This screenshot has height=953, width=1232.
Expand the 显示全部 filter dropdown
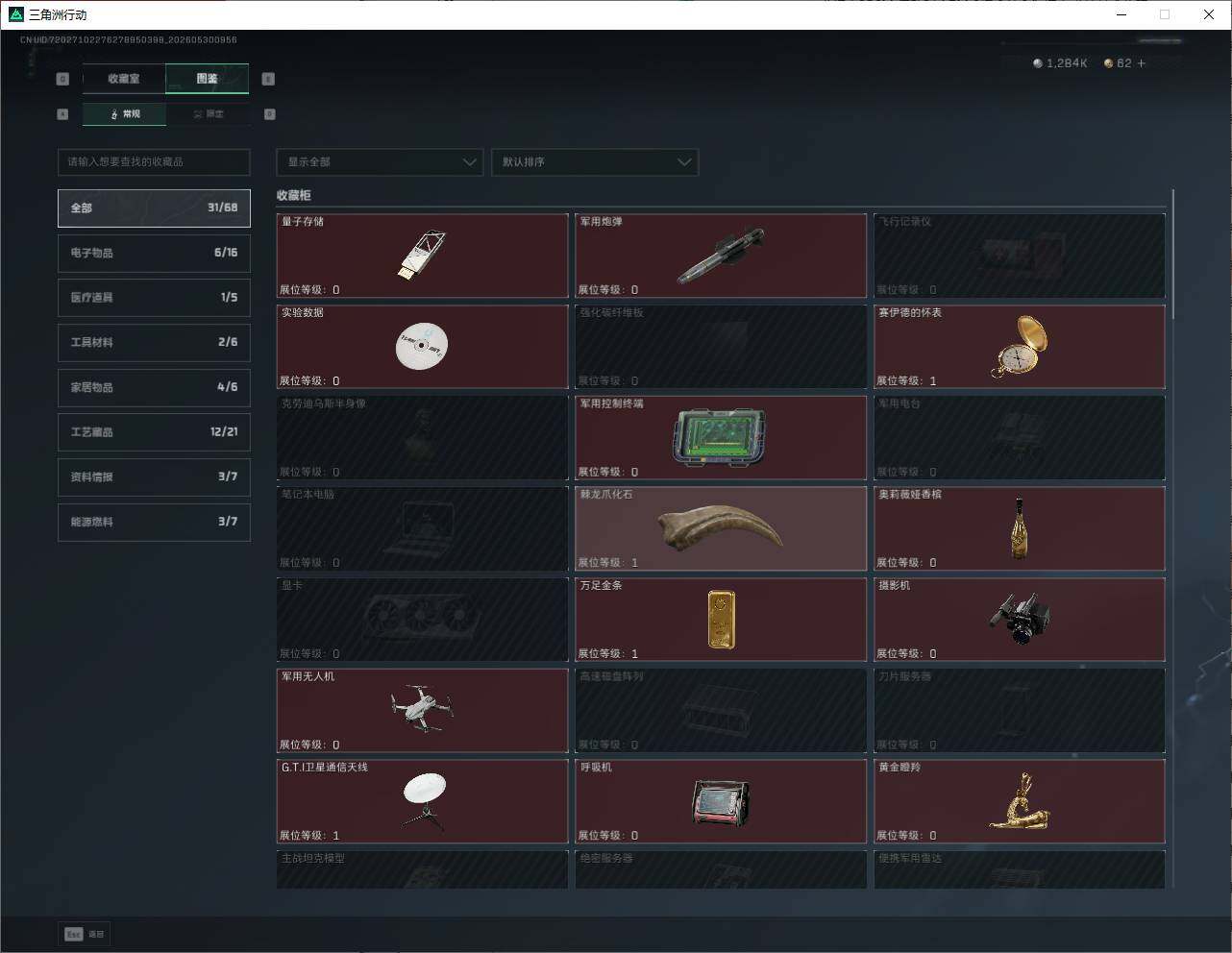point(379,161)
